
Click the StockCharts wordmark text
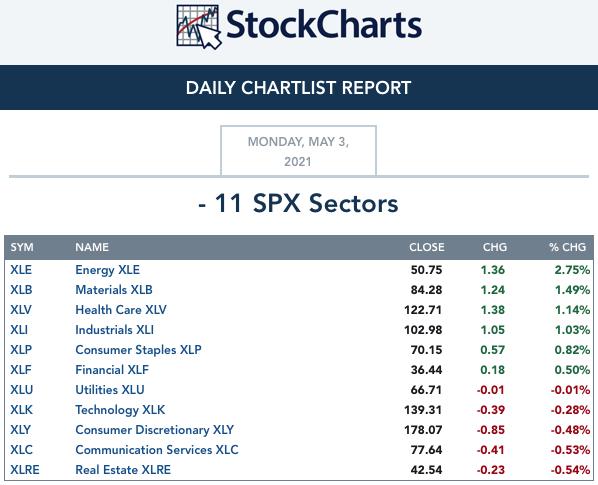324,24
